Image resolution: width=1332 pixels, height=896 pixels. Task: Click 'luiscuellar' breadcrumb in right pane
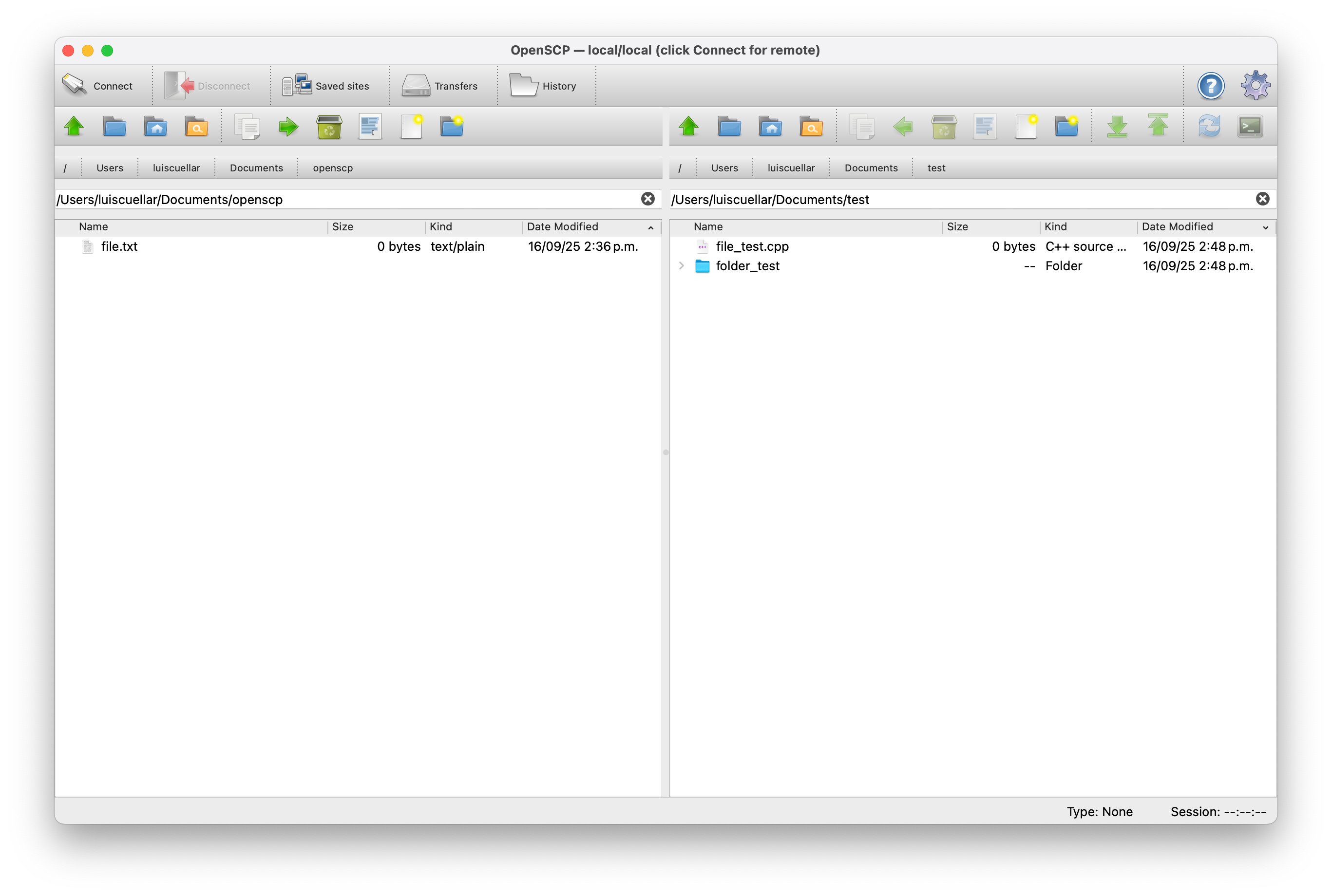click(791, 168)
